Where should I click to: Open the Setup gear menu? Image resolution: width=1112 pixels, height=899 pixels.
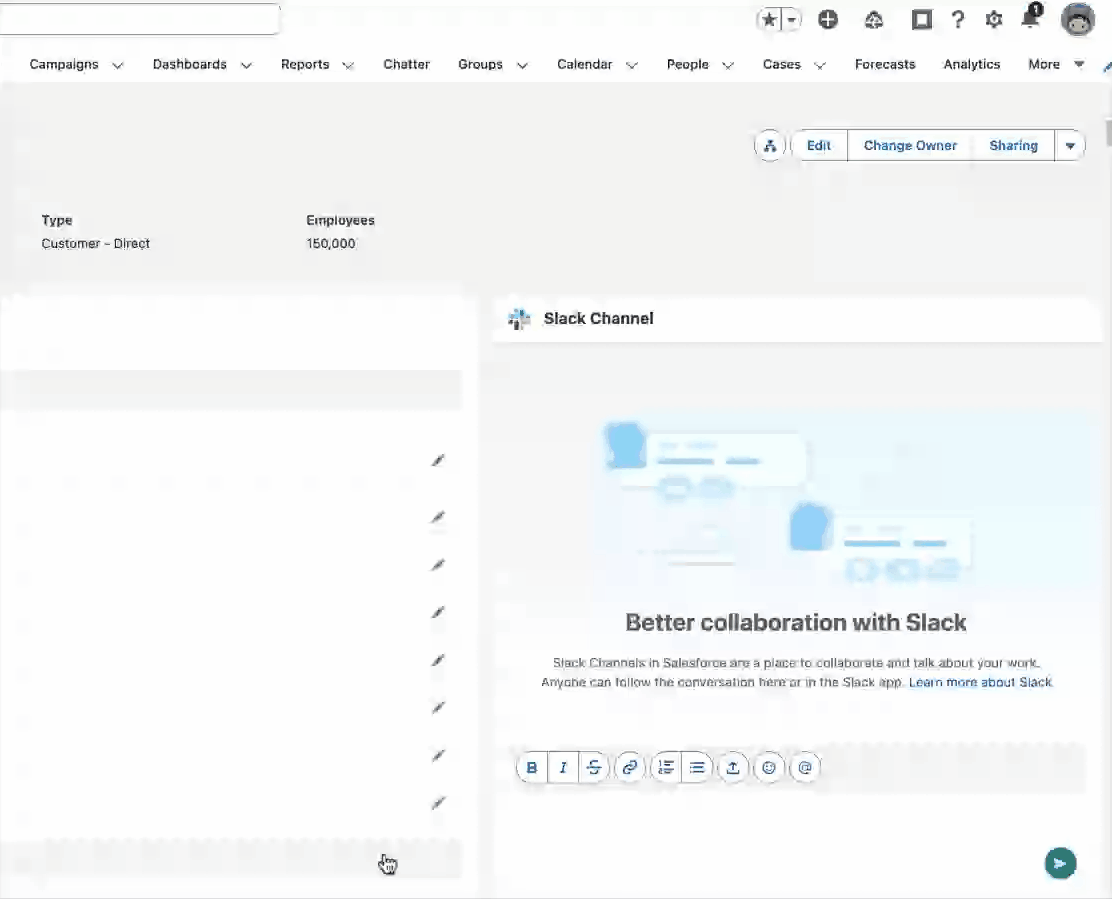click(x=993, y=19)
